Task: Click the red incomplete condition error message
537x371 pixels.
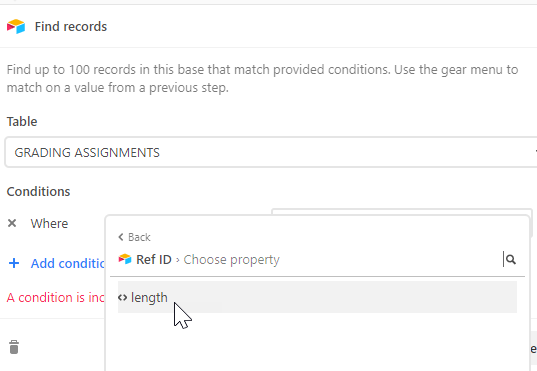Action: click(55, 298)
